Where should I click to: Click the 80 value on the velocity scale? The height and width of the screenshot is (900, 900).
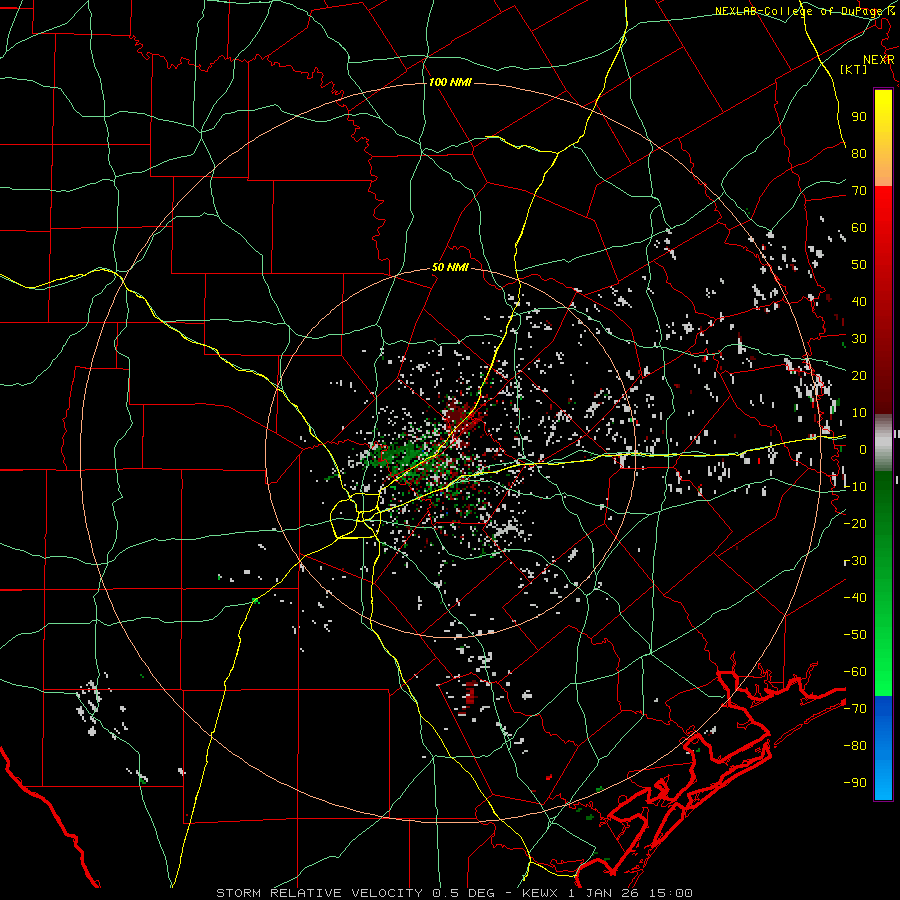click(x=859, y=153)
